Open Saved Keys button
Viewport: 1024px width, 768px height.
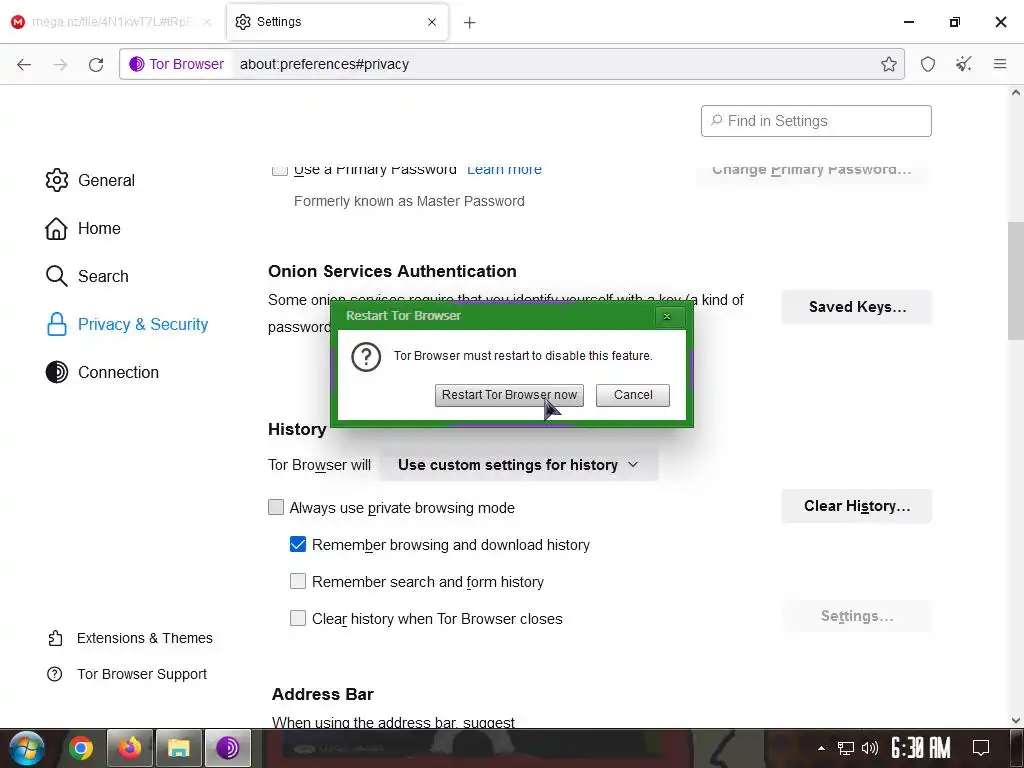[857, 307]
